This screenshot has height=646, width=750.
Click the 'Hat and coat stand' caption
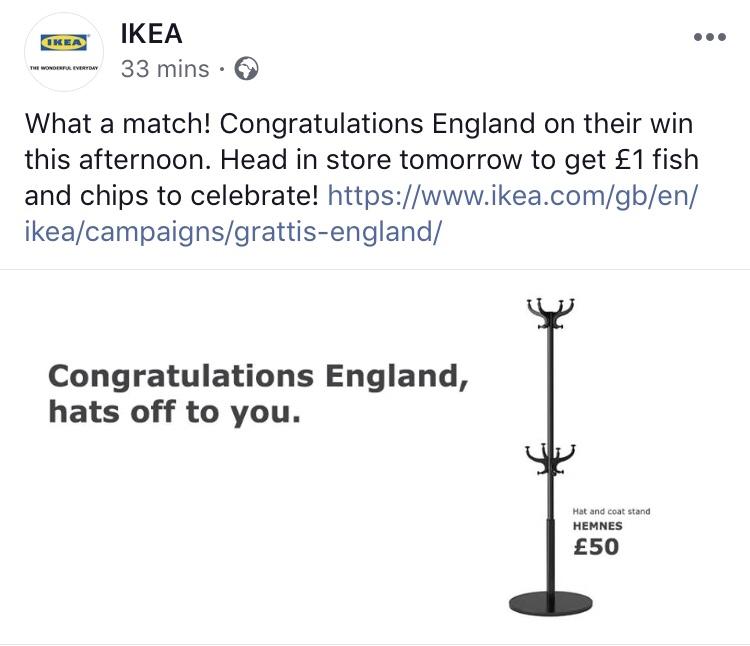pos(611,511)
